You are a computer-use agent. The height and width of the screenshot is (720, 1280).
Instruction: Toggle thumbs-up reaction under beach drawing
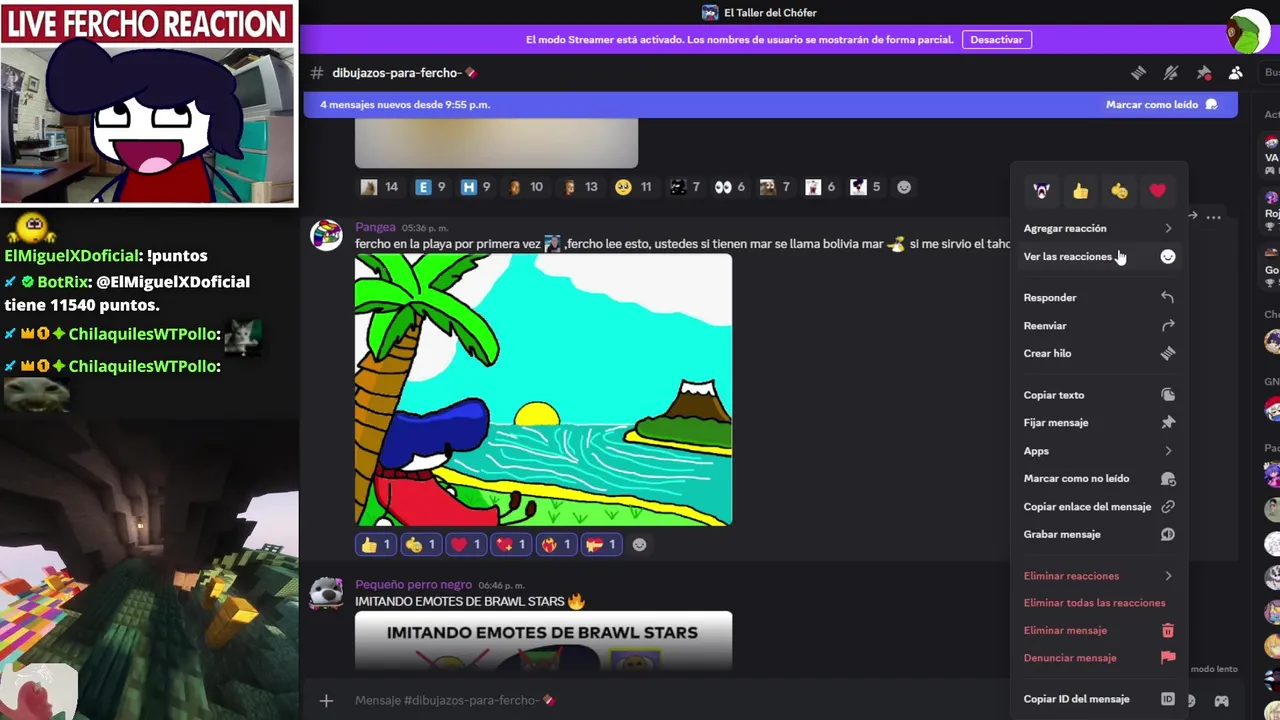376,545
